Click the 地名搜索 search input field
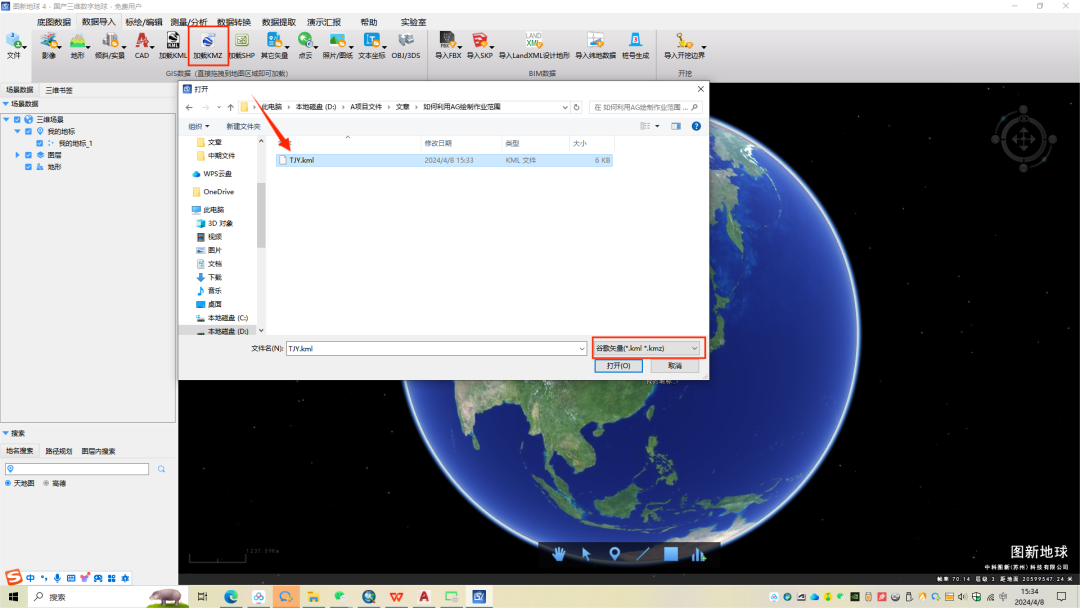1080x608 pixels. [x=77, y=469]
